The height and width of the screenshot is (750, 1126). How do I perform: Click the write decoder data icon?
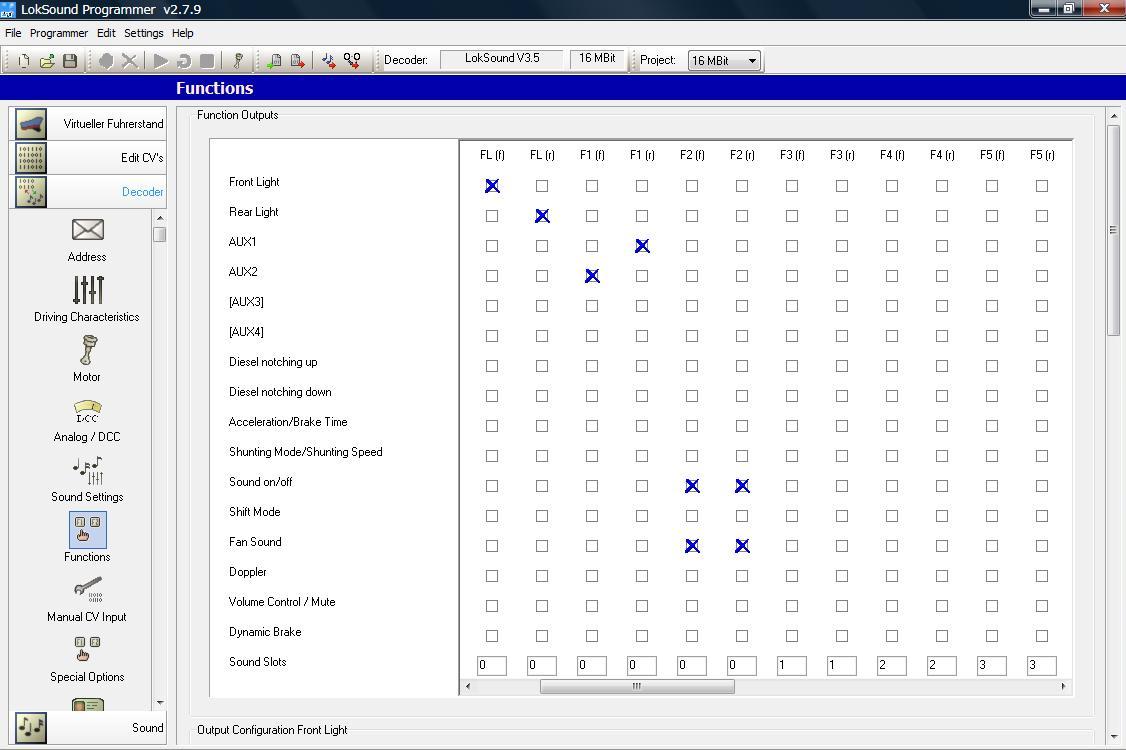297,61
